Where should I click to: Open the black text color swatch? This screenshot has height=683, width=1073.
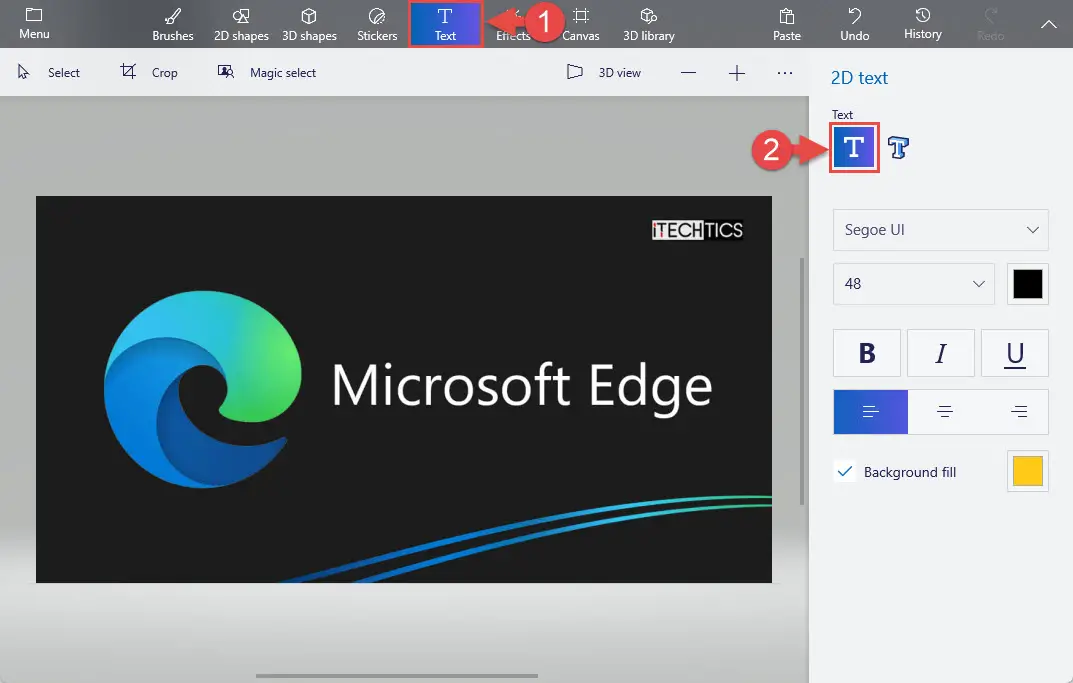[x=1027, y=284]
